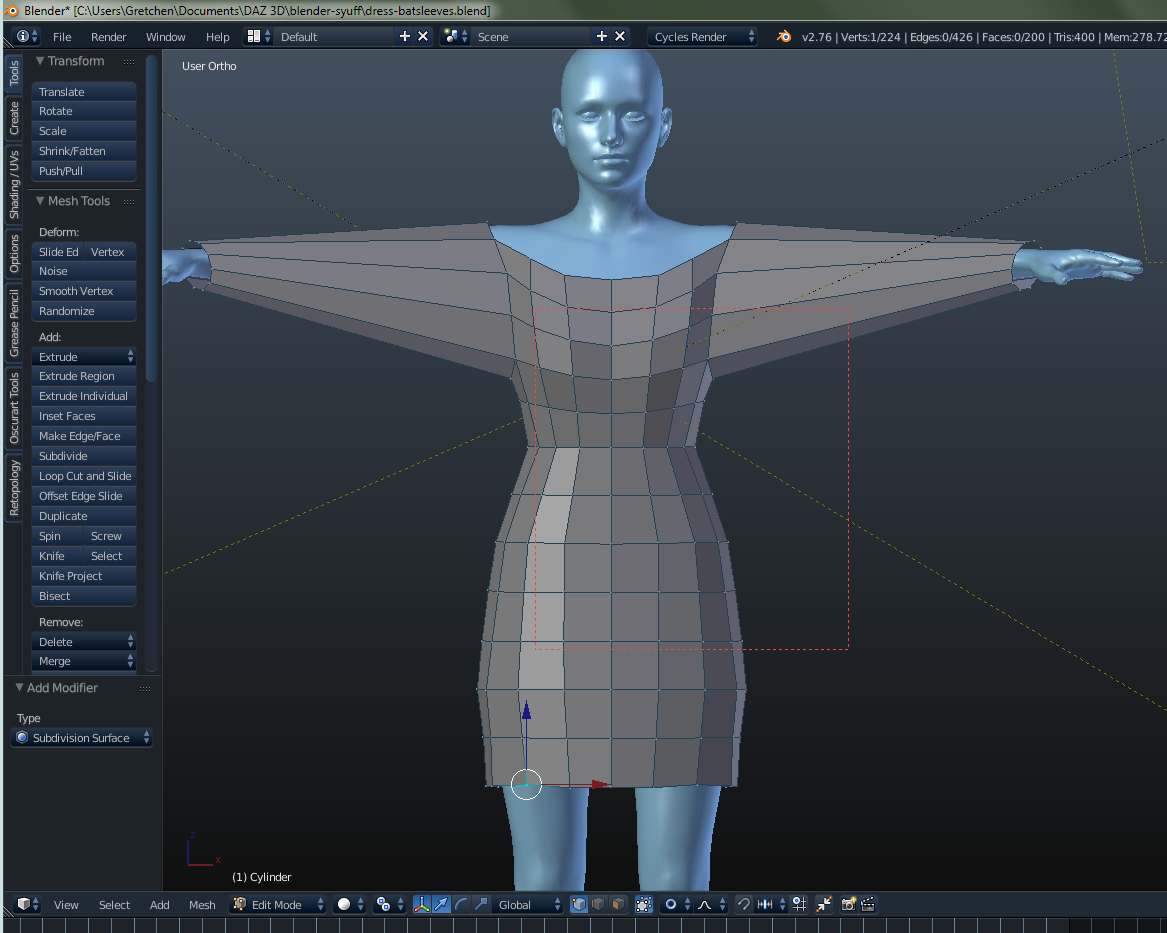The width and height of the screenshot is (1167, 933).
Task: Open the Render menu
Action: click(108, 37)
